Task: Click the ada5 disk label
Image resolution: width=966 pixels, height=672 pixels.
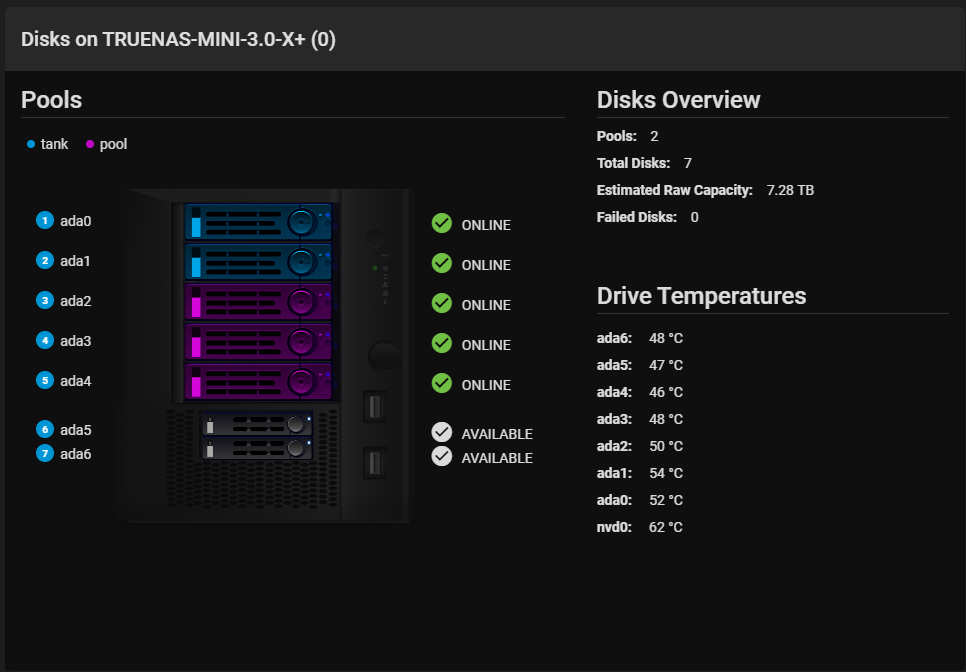Action: tap(76, 430)
